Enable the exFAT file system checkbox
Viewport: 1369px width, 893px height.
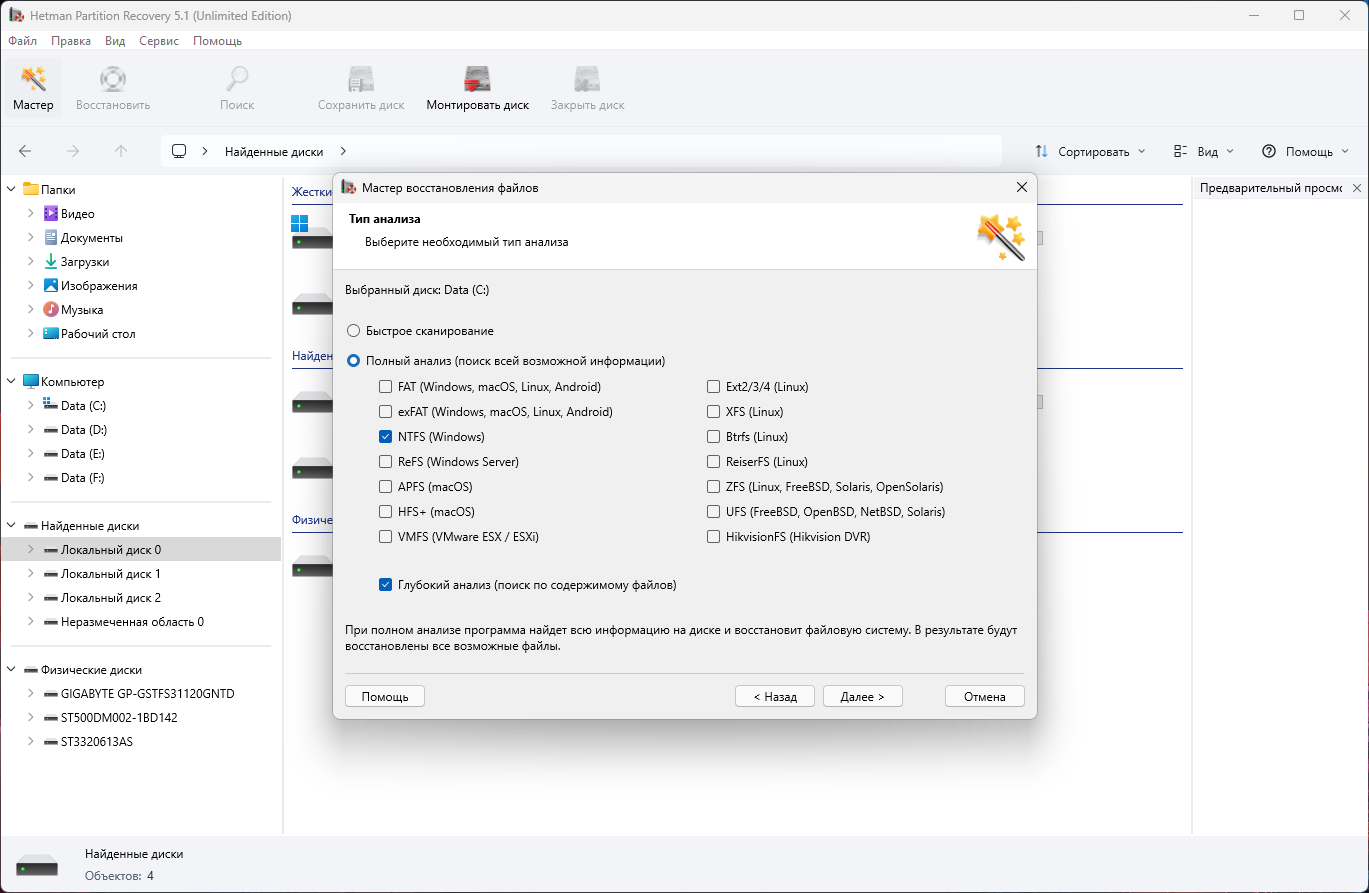386,412
